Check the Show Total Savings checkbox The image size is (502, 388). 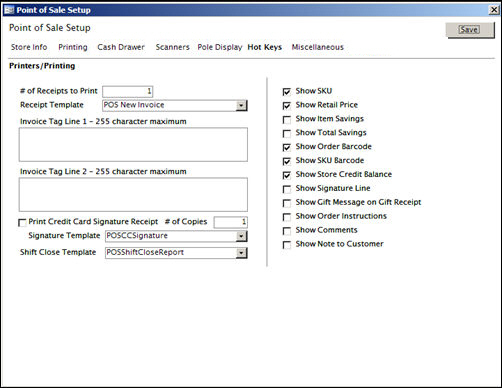tap(287, 134)
